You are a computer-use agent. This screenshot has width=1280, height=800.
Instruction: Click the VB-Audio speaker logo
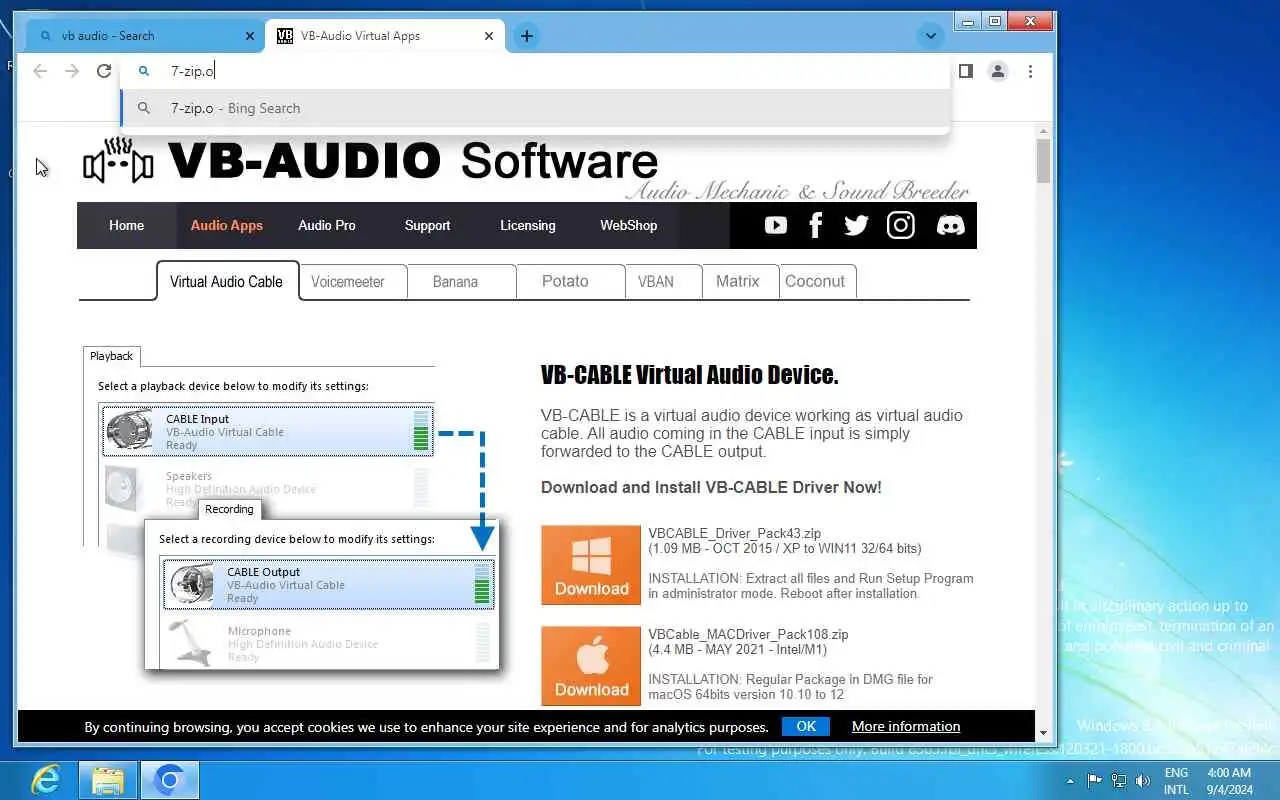(x=118, y=161)
